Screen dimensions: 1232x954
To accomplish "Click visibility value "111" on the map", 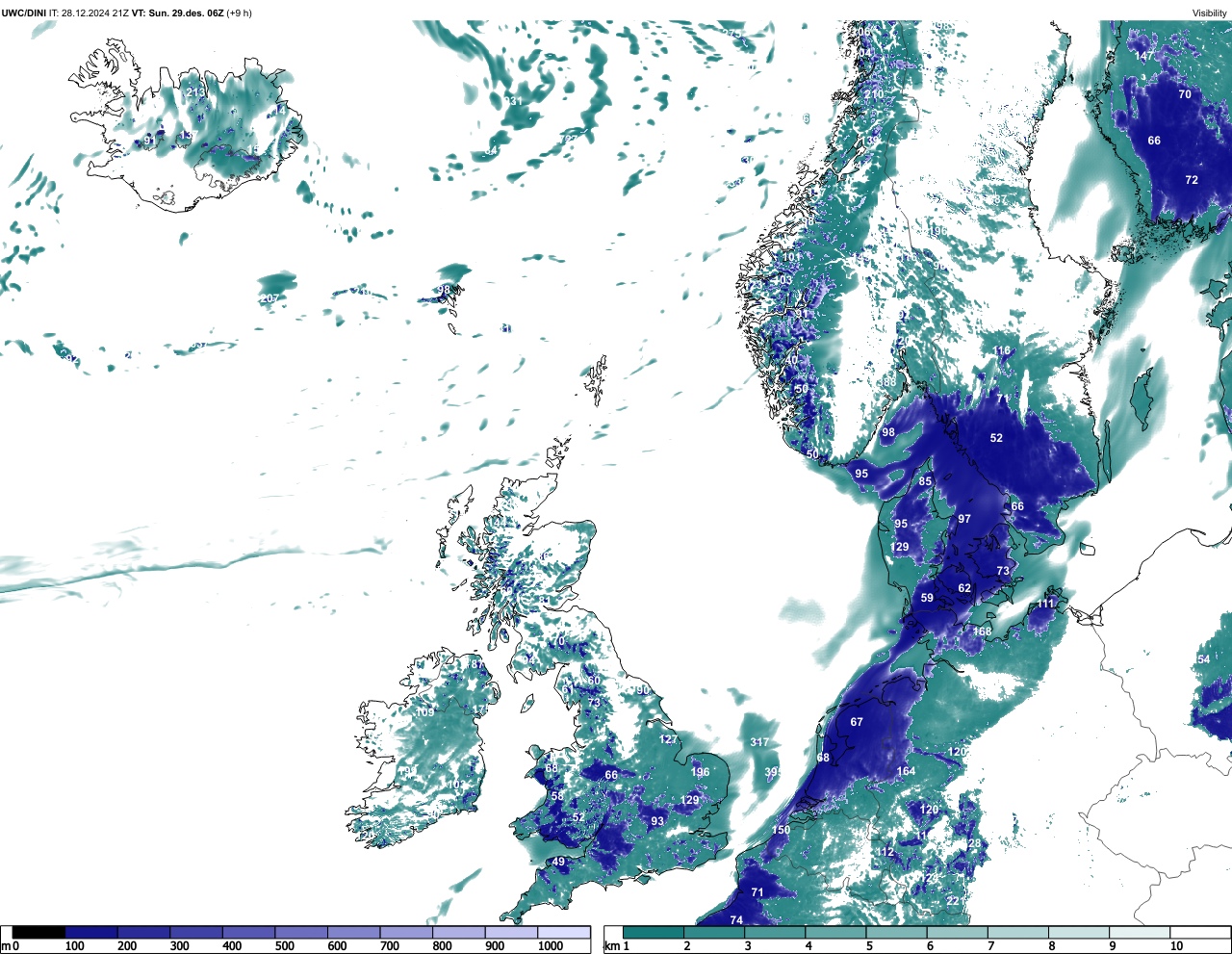I will [1046, 604].
